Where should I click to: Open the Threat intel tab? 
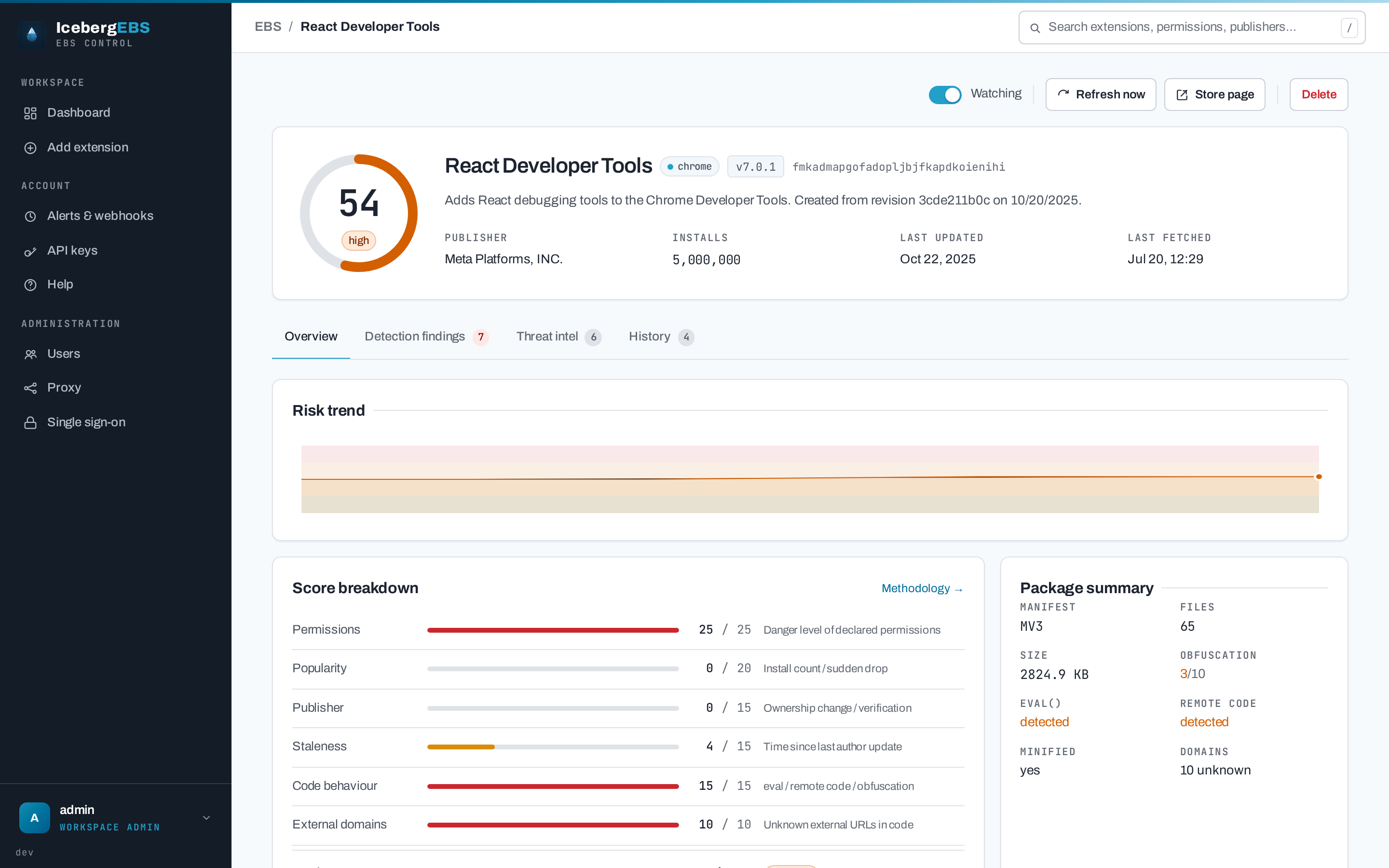(558, 337)
